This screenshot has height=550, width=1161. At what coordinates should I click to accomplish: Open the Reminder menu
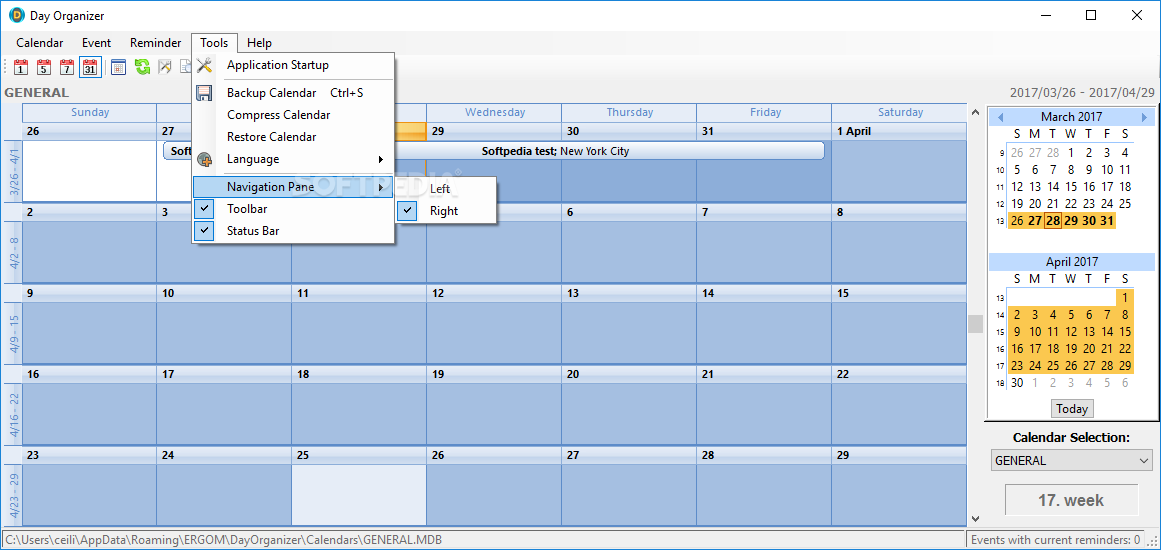[x=155, y=43]
